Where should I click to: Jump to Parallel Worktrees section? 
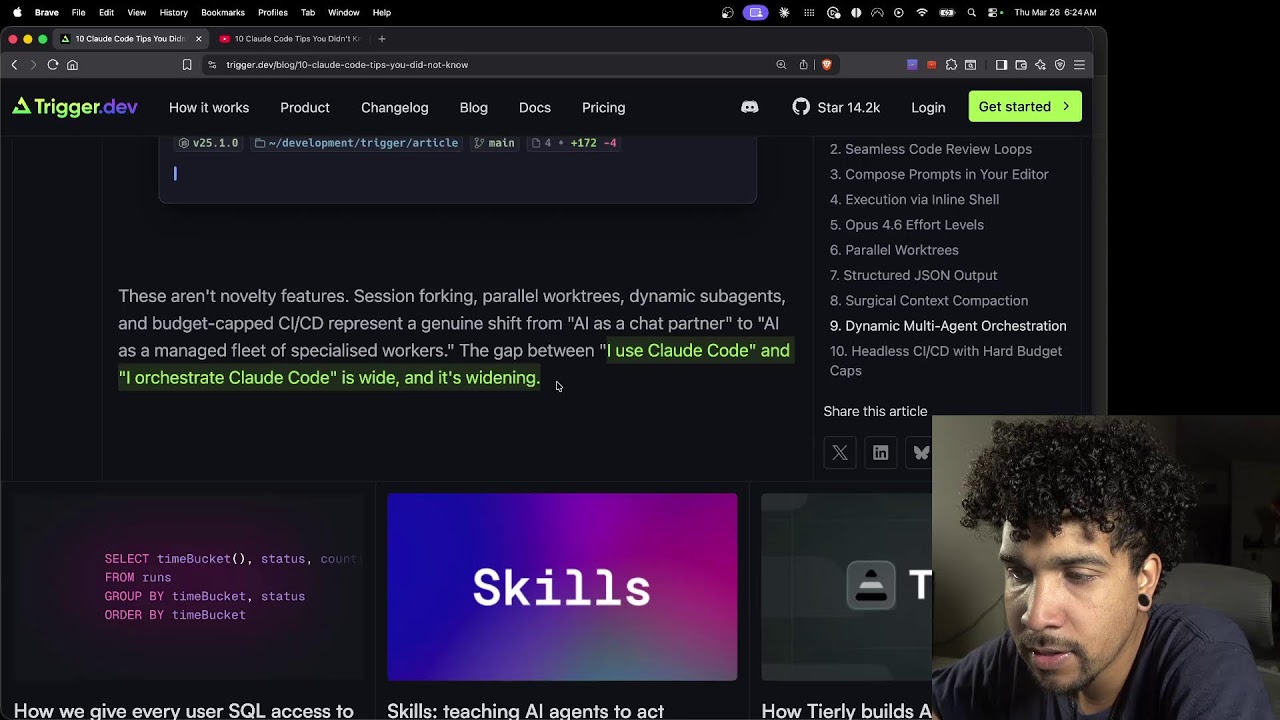point(894,250)
